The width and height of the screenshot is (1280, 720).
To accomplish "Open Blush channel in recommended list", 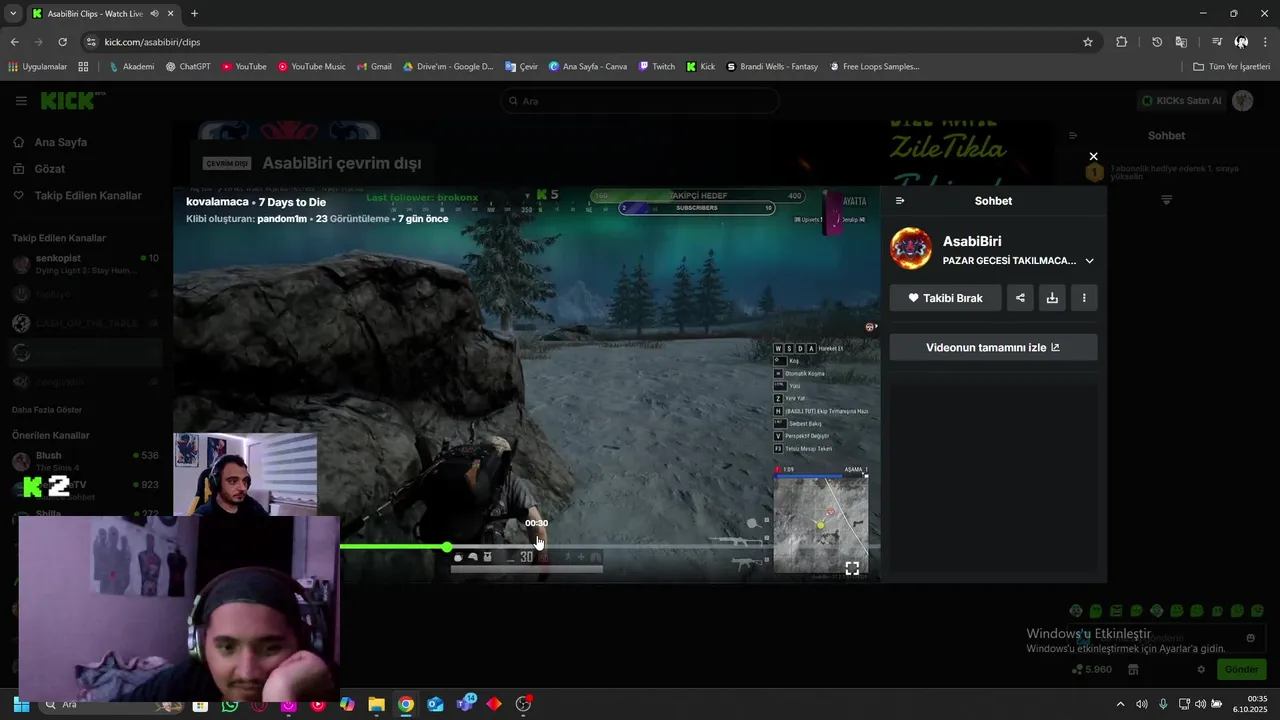I will 85,461.
